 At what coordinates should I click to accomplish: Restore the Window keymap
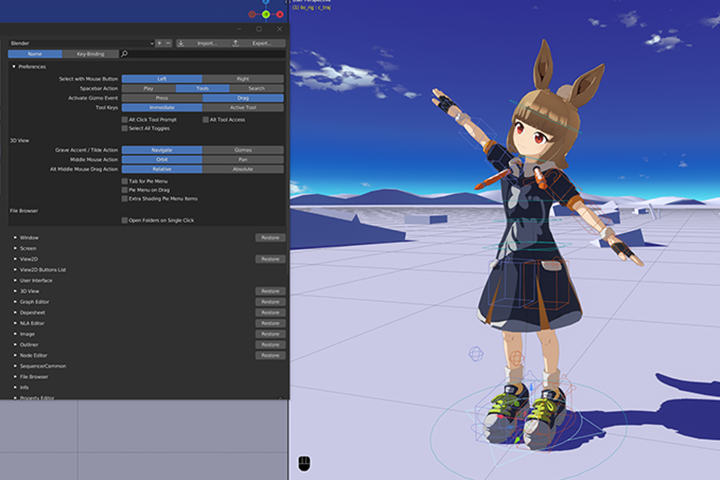[x=270, y=237]
